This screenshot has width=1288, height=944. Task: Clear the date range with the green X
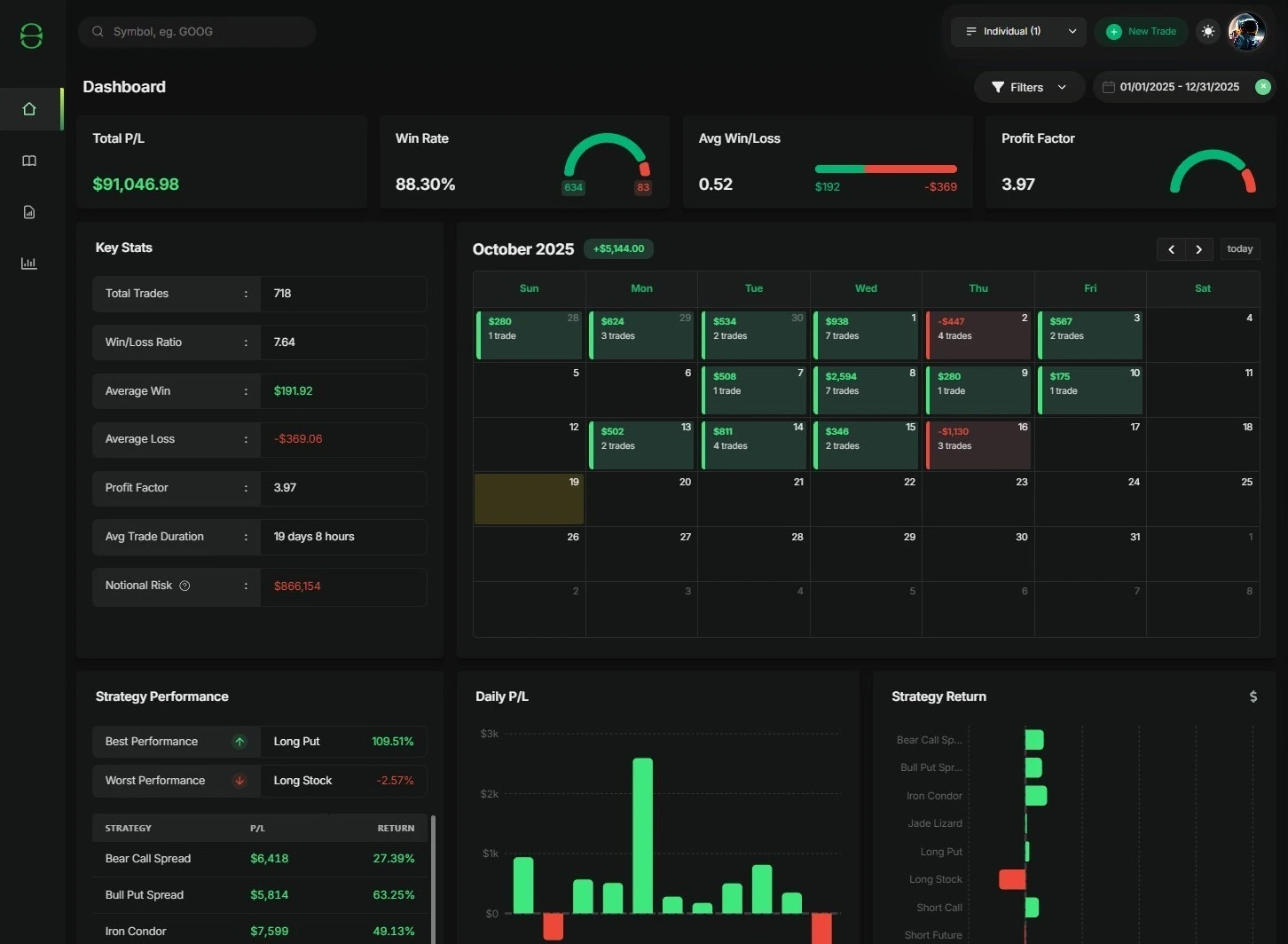click(x=1262, y=87)
